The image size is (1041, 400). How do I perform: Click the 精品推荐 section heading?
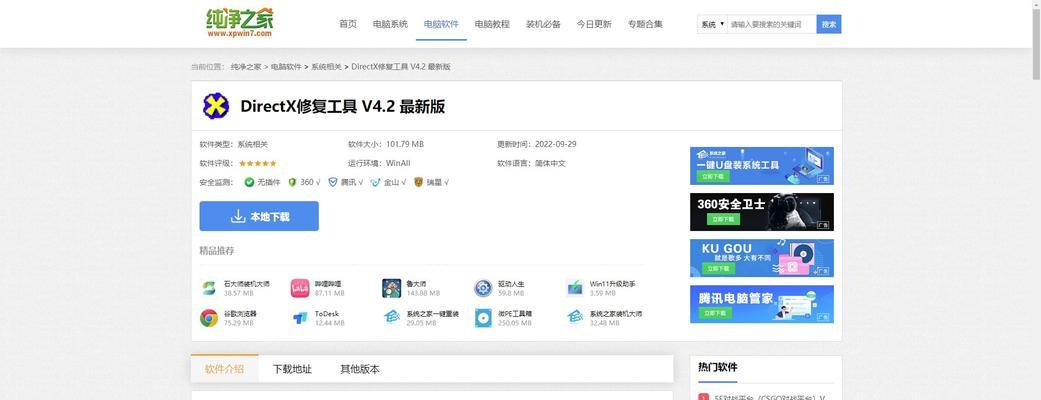coord(217,250)
